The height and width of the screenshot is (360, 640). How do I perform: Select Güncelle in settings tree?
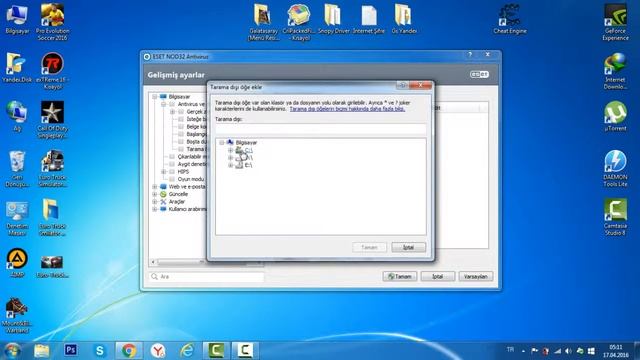pyautogui.click(x=178, y=194)
